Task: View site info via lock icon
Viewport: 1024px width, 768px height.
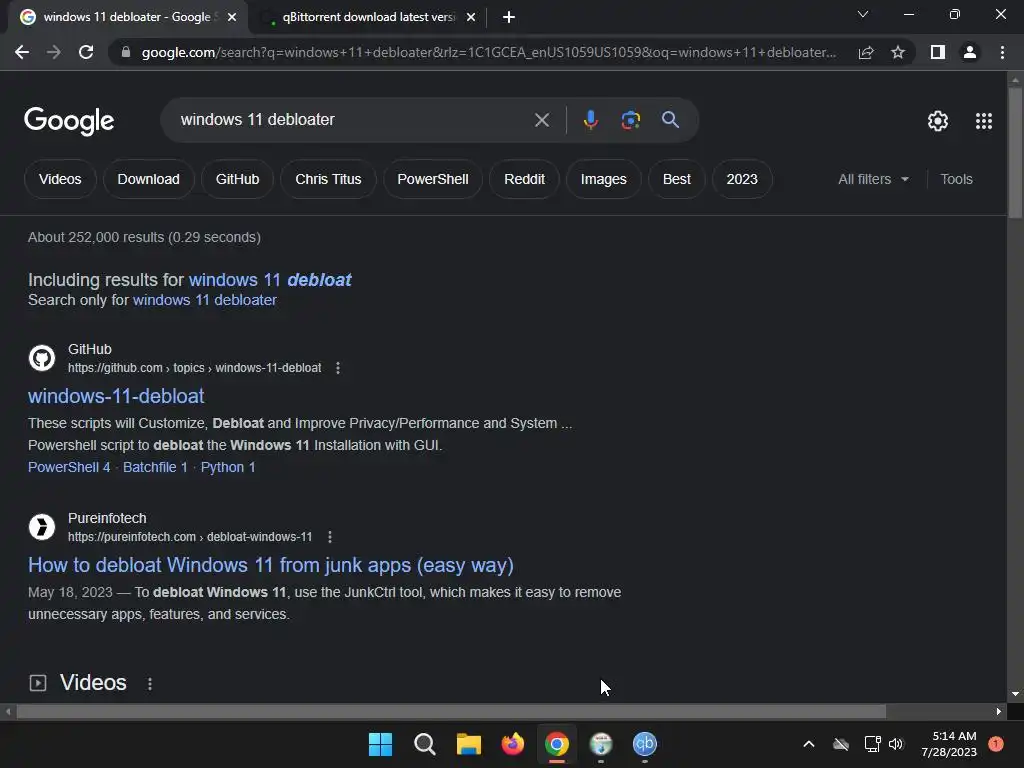Action: click(126, 52)
